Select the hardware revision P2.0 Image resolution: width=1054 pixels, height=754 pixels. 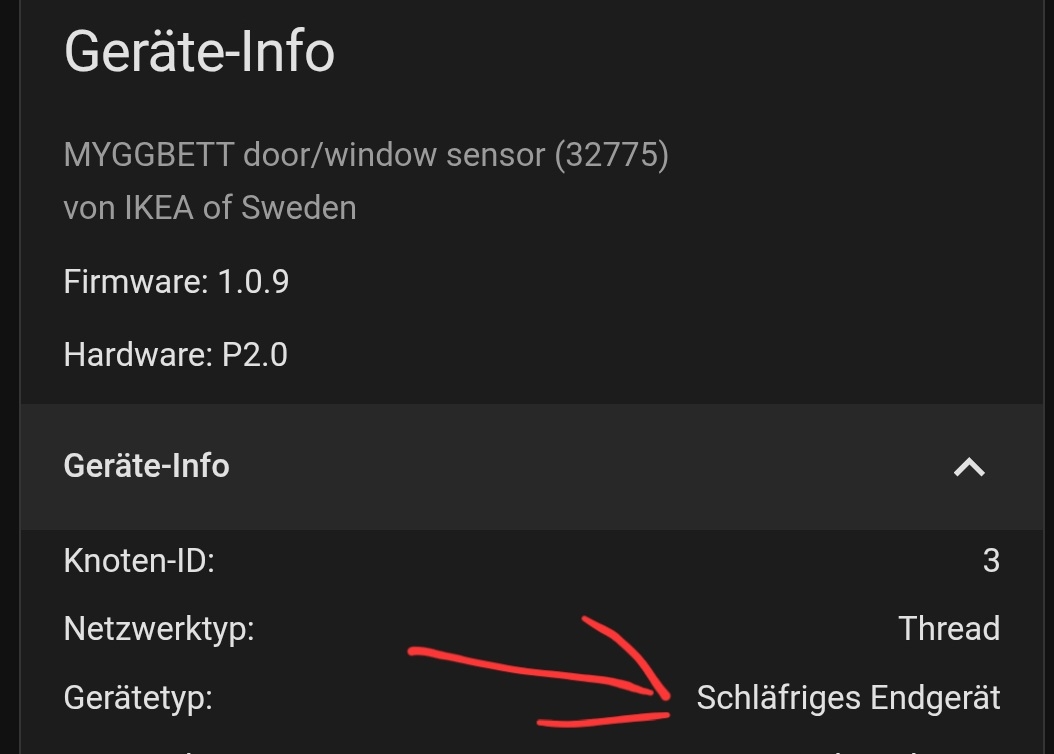[254, 355]
